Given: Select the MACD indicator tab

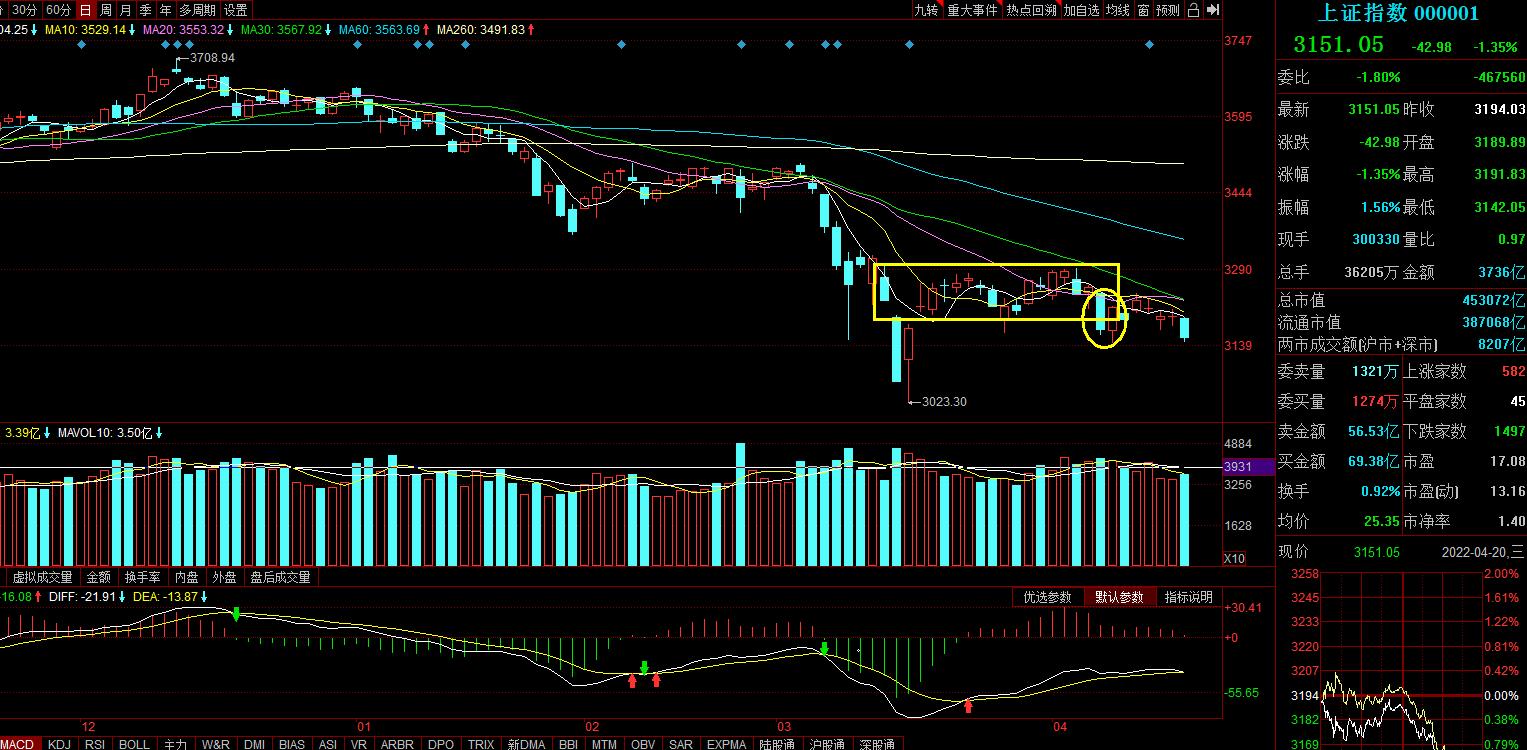Looking at the screenshot, I should click(x=18, y=744).
